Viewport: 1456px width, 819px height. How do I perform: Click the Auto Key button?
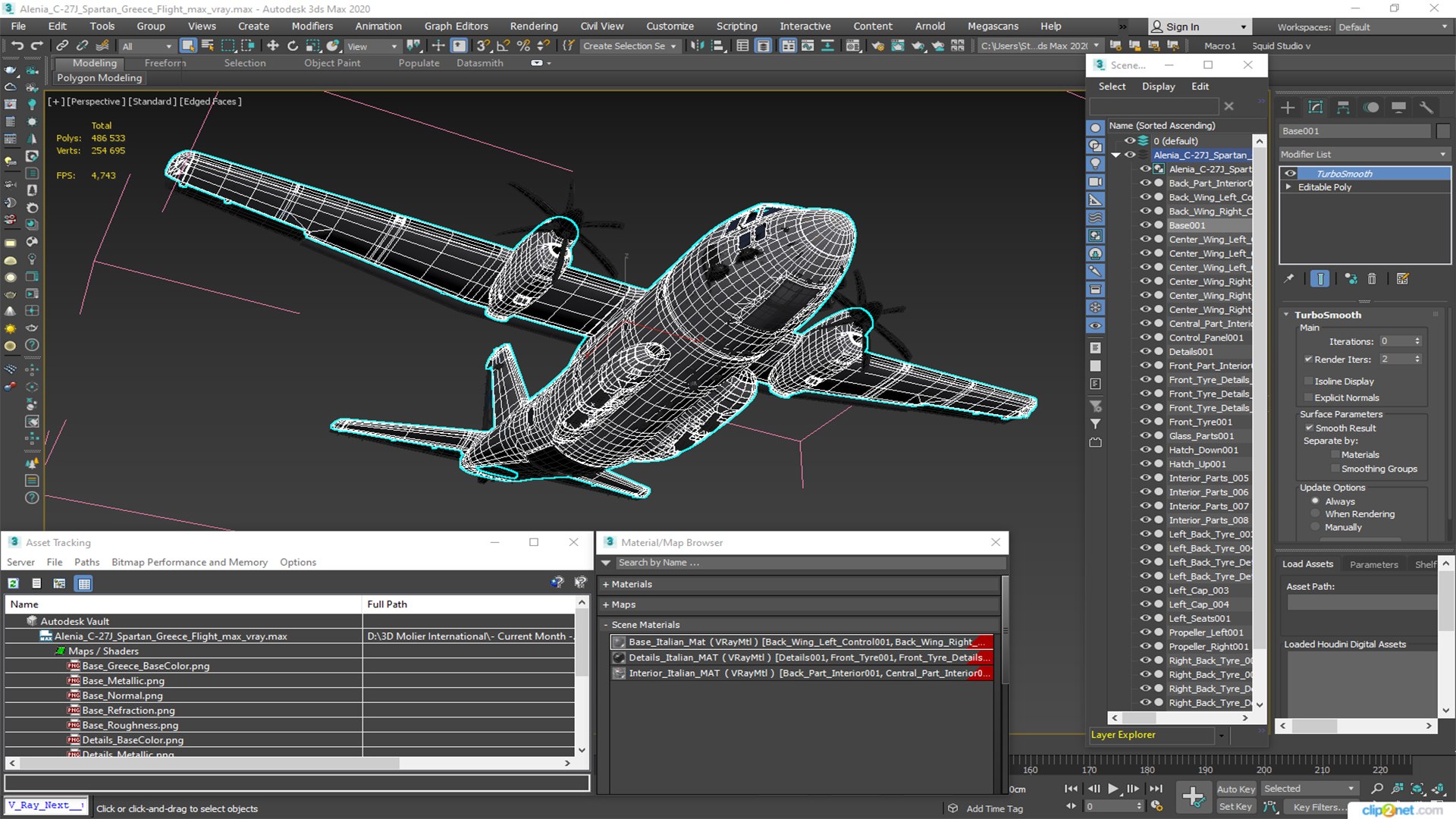click(1235, 789)
